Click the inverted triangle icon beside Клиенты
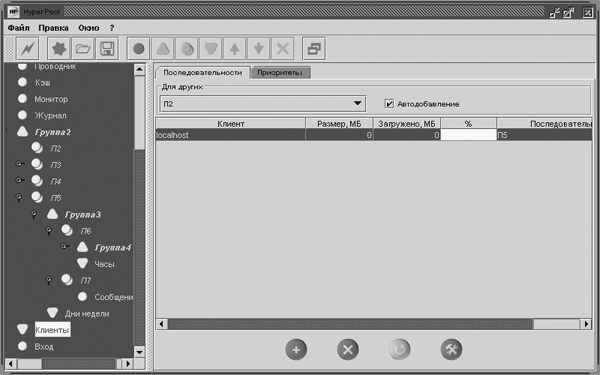Viewport: 600px width, 375px height. pos(23,329)
